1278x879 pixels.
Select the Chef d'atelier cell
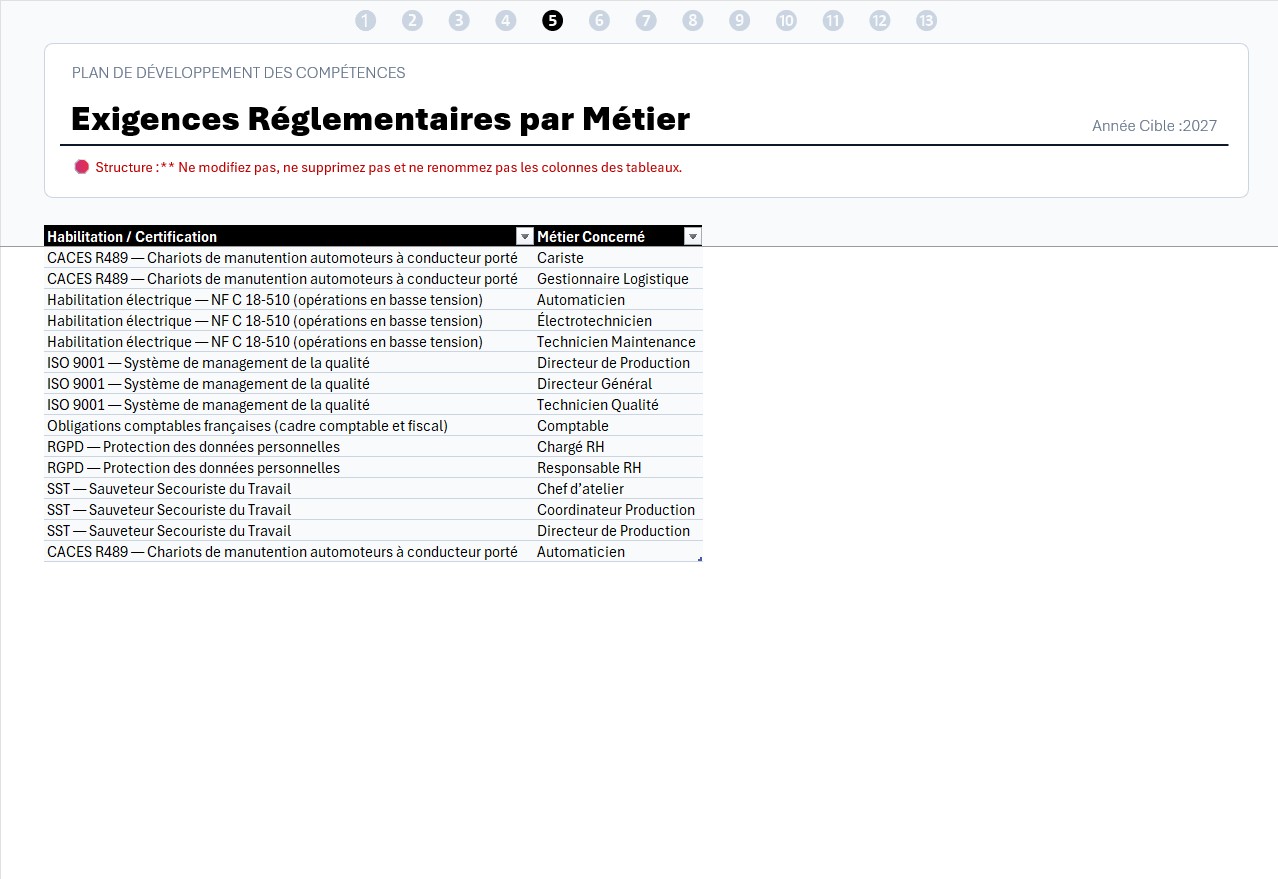618,489
